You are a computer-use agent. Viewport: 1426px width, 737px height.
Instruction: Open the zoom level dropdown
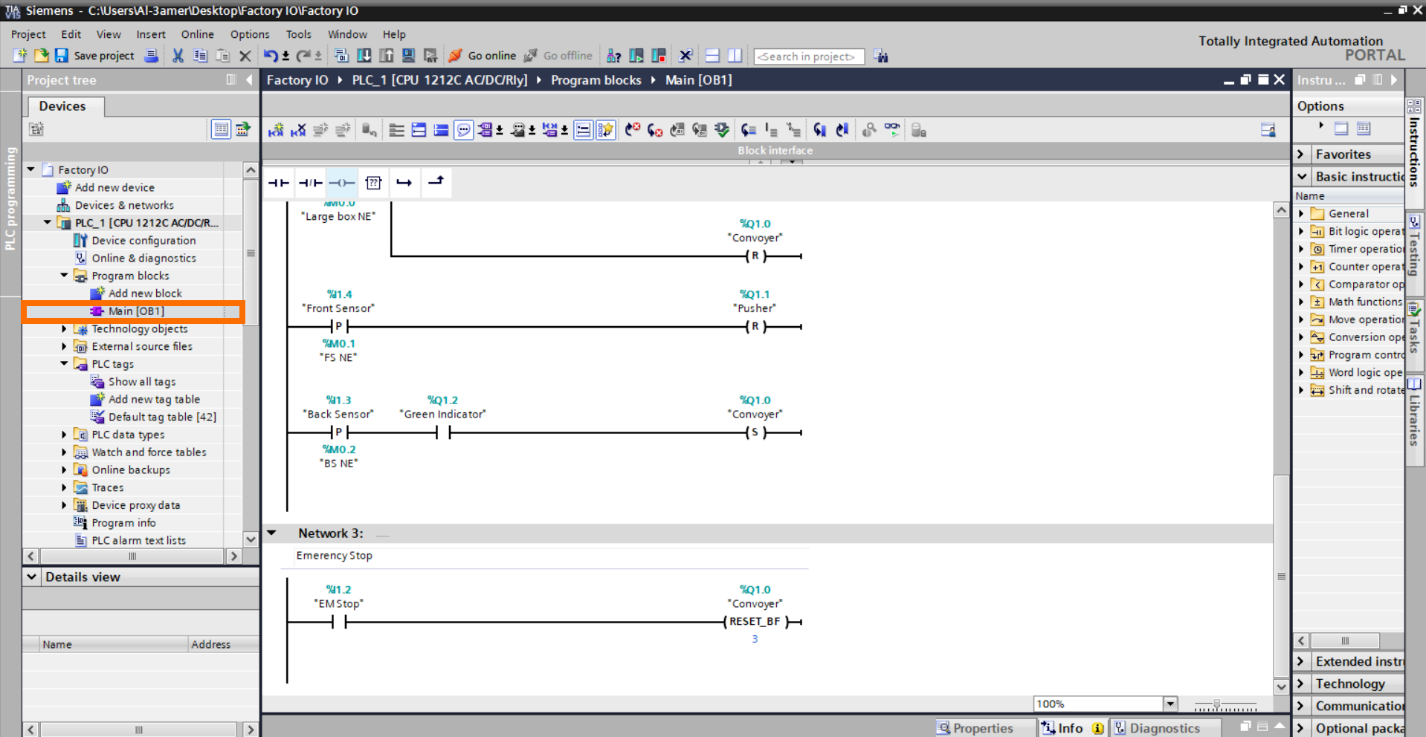pyautogui.click(x=1170, y=703)
